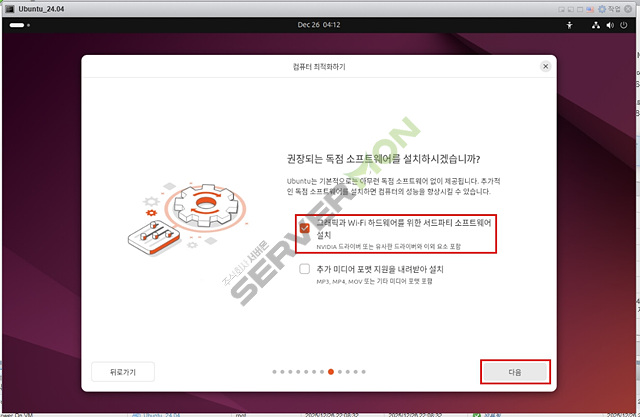Close the VM console with the round X button
Viewport: 640px width, 417px height.
click(x=628, y=9)
